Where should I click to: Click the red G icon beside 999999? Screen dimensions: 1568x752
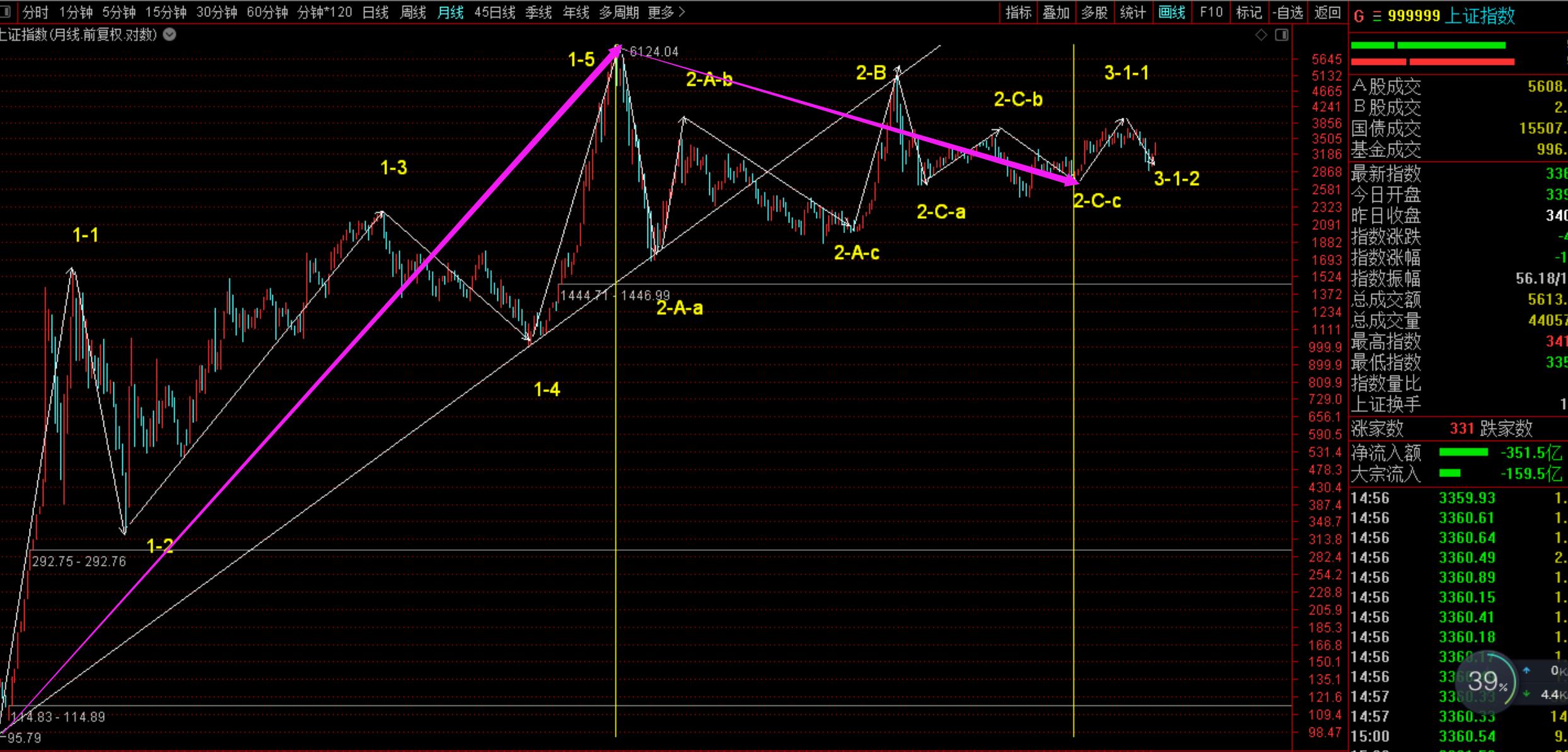pyautogui.click(x=1359, y=16)
